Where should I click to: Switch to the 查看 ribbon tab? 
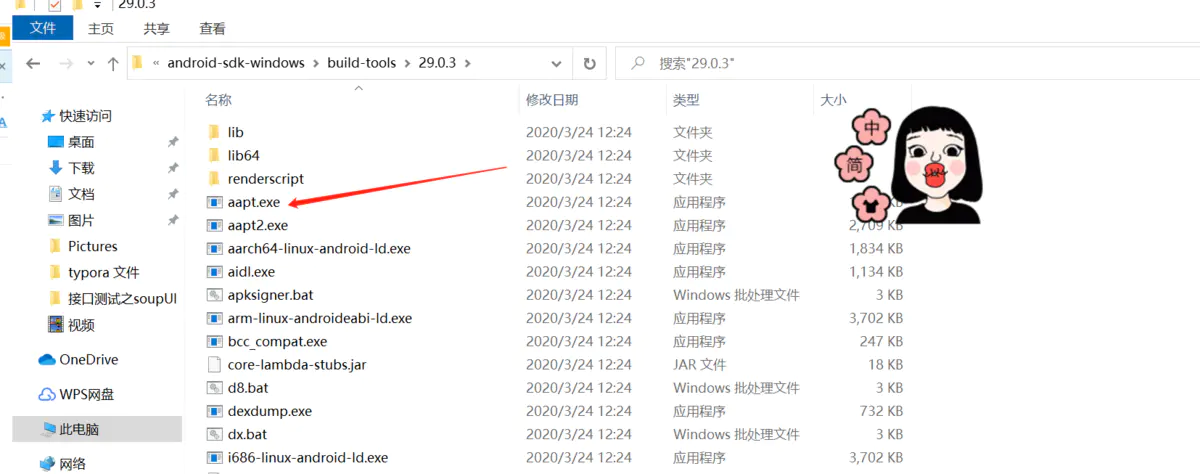pos(212,29)
